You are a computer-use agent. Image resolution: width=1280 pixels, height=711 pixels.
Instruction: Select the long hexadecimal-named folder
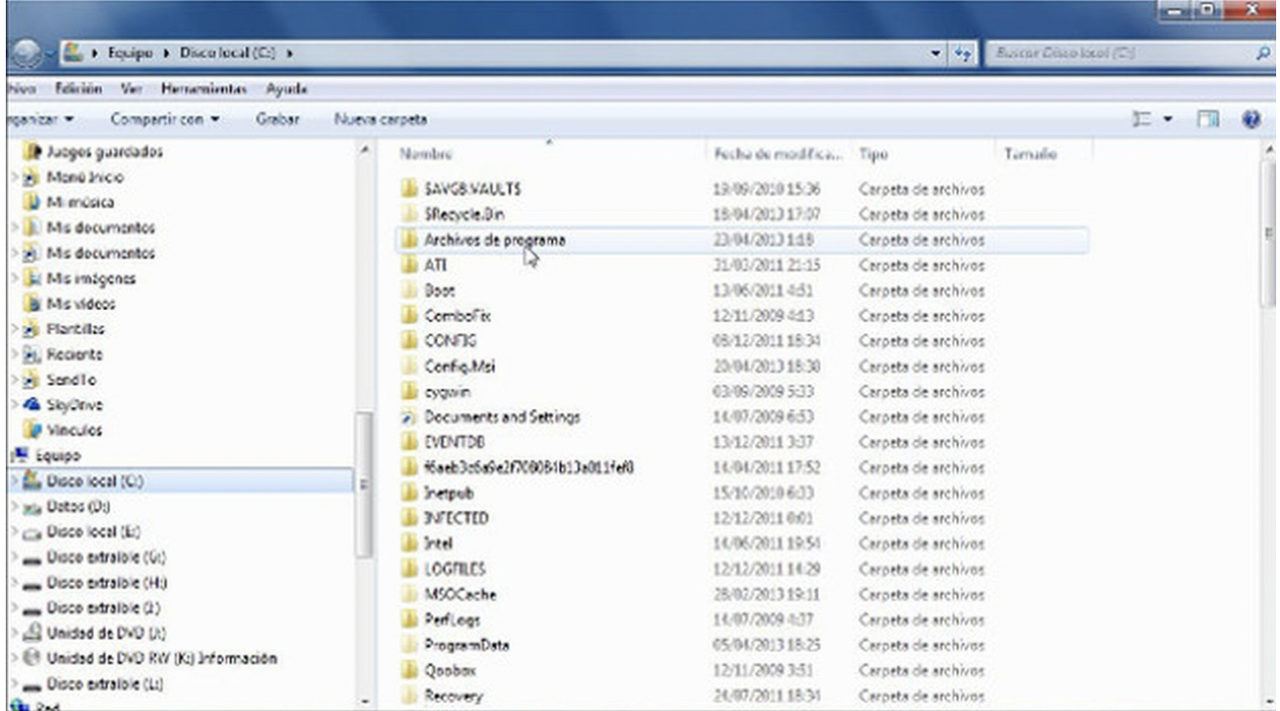(x=529, y=468)
